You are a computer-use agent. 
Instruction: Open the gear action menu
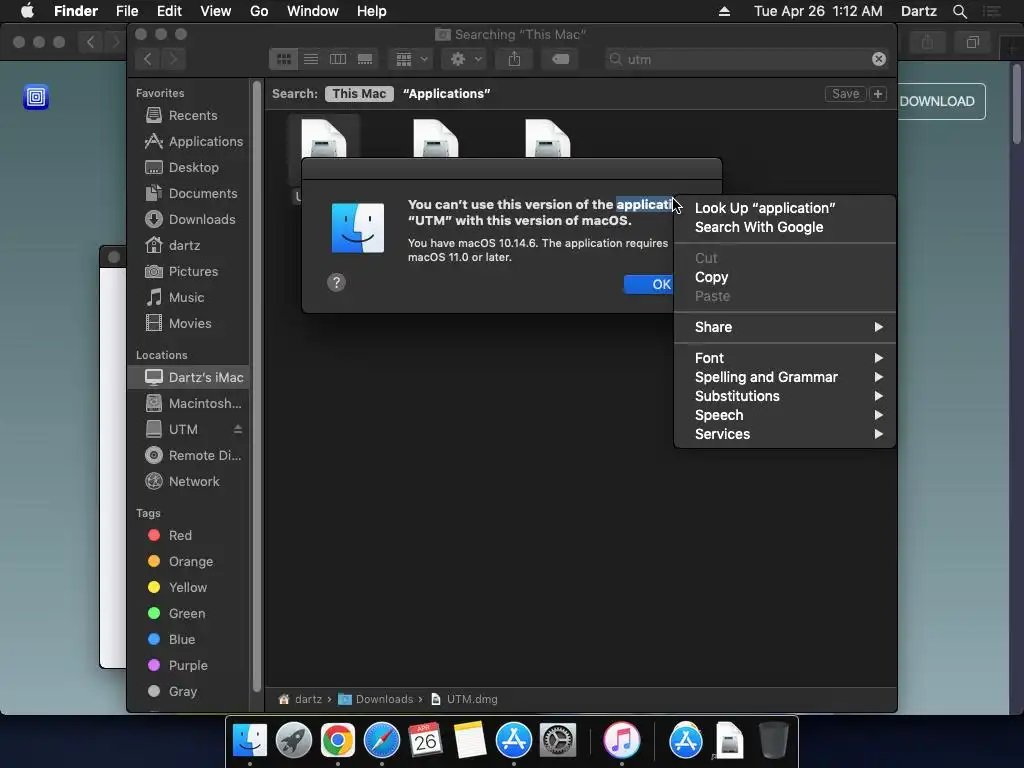point(466,59)
